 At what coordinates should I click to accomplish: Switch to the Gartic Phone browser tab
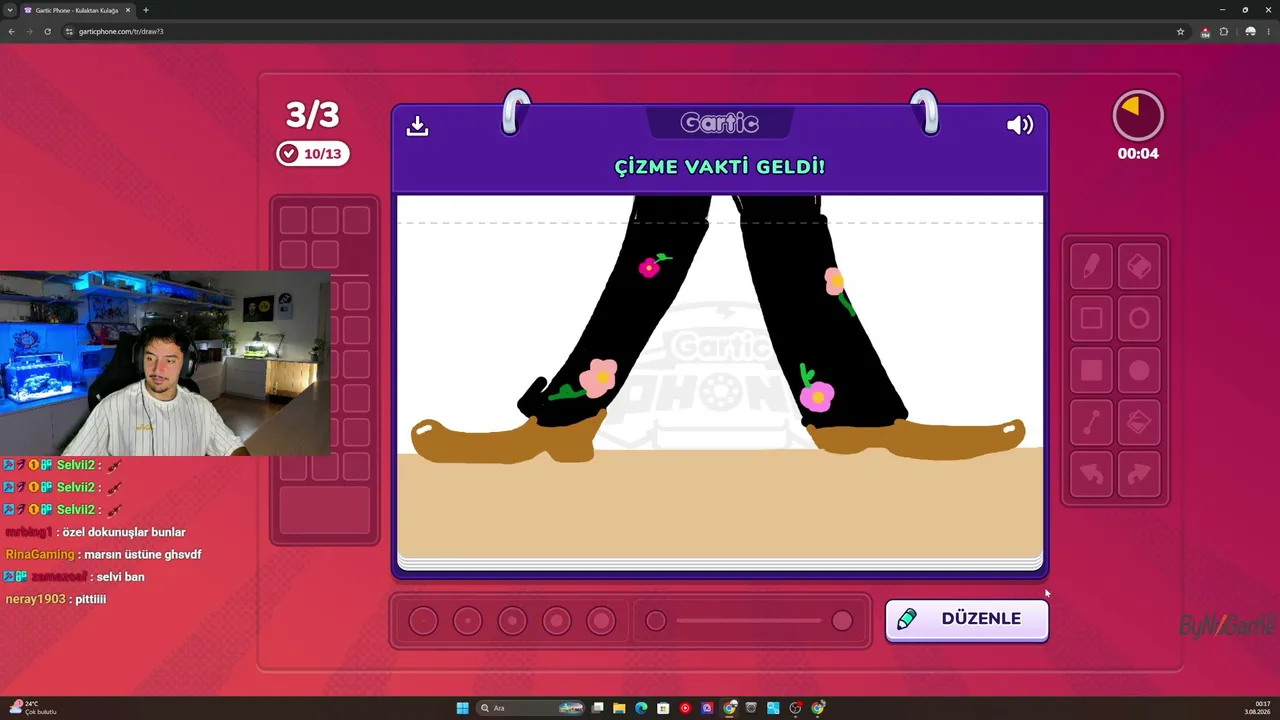point(76,10)
